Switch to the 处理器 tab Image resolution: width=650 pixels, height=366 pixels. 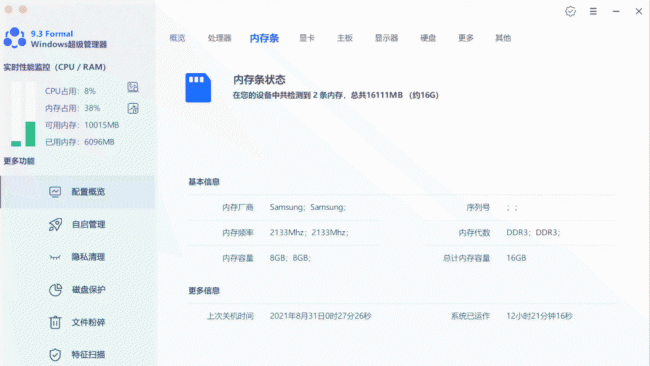[219, 38]
